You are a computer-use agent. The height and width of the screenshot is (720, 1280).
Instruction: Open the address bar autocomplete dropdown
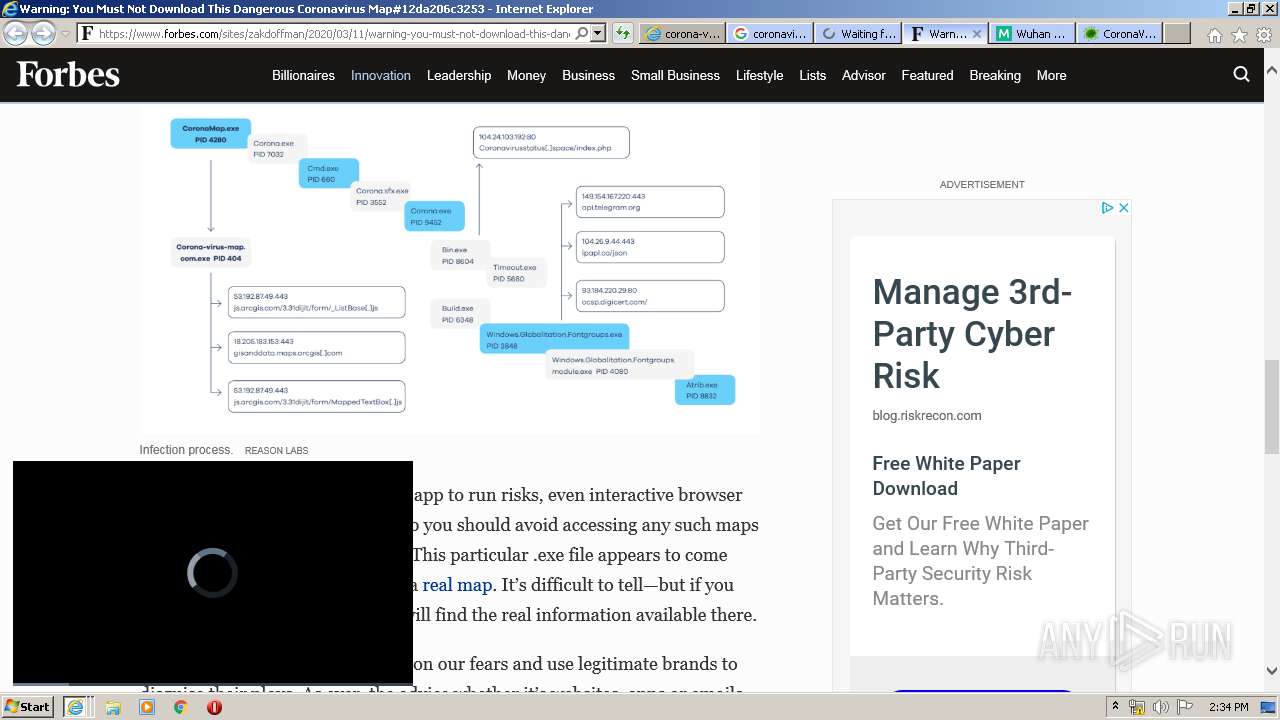click(x=598, y=33)
